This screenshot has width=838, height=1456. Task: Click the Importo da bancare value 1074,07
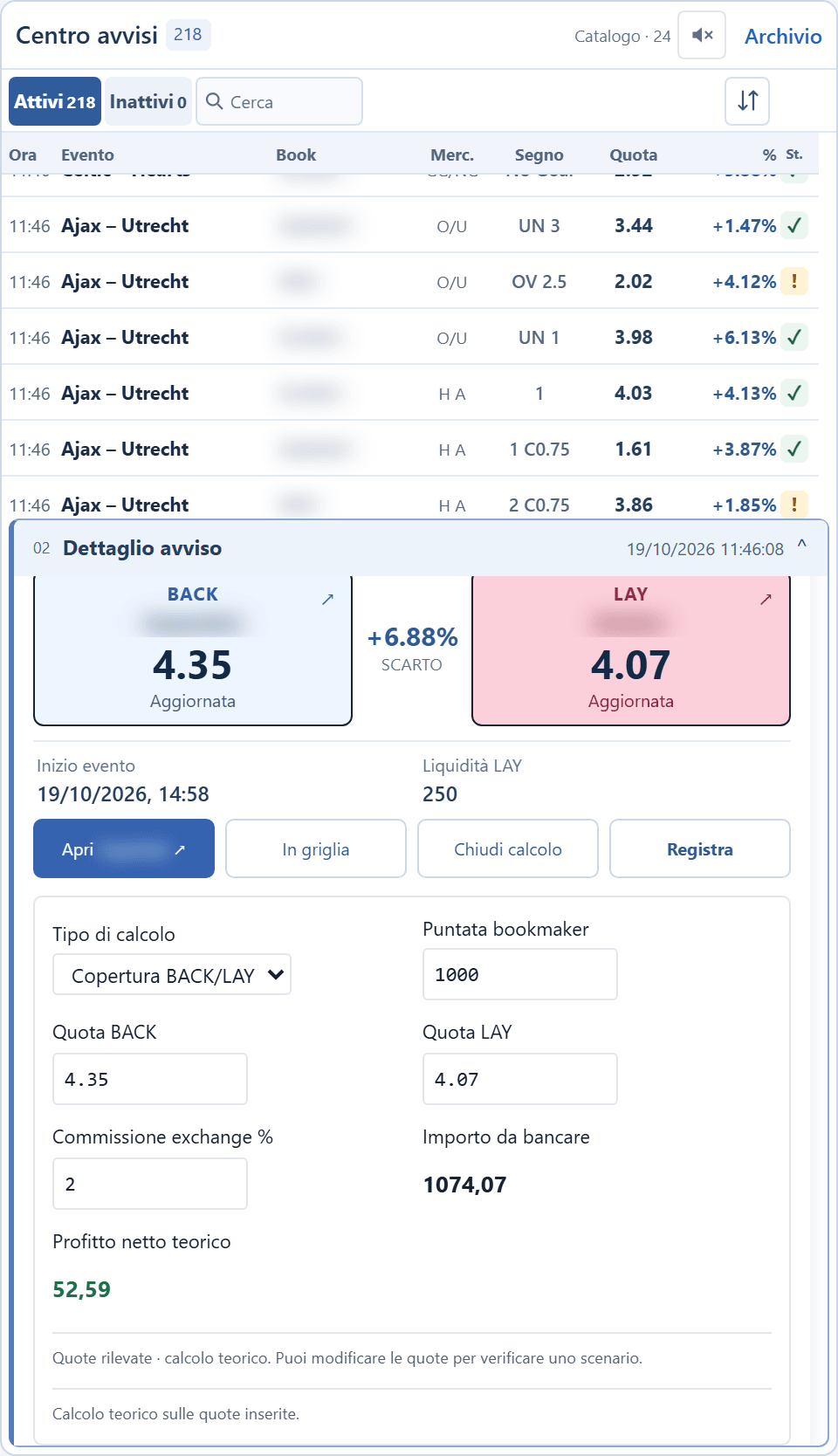464,1185
